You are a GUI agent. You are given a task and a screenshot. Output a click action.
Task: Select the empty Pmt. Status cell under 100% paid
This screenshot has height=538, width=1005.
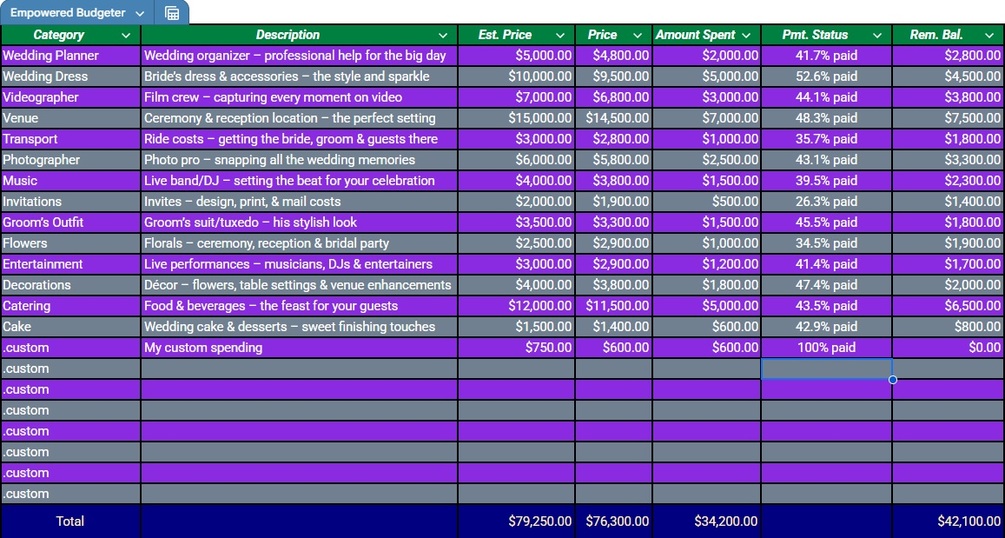(x=826, y=369)
